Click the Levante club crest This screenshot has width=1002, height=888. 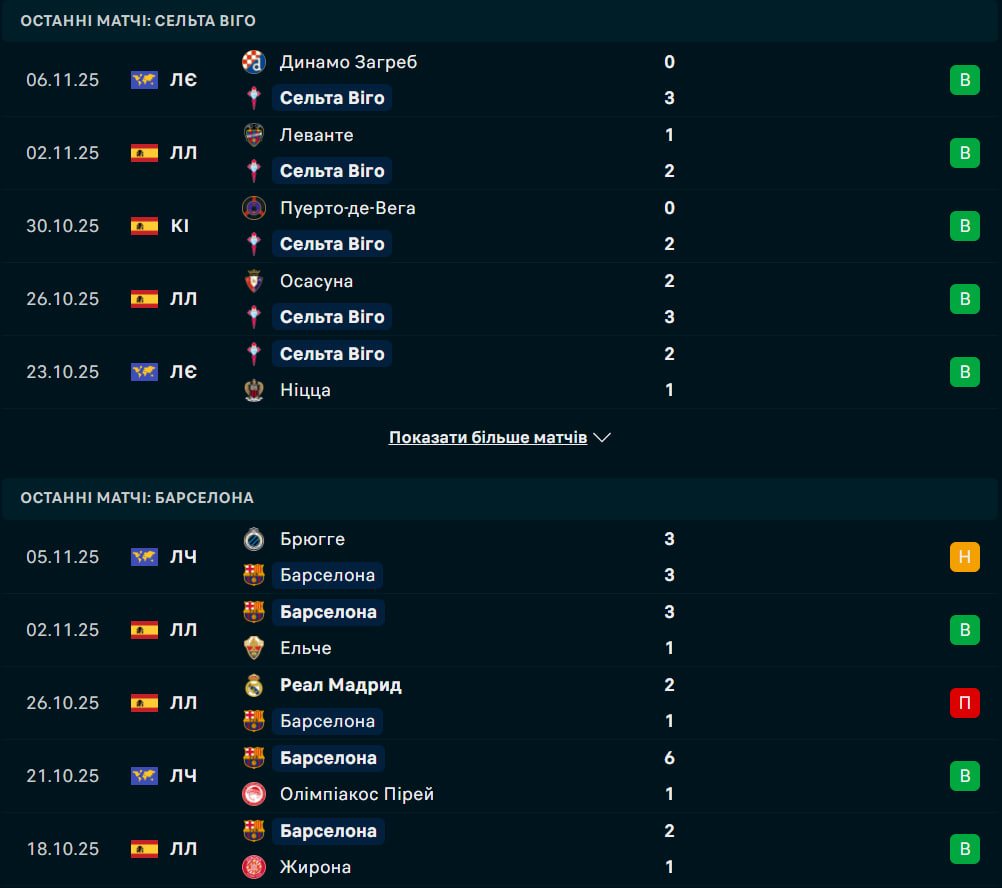254,135
